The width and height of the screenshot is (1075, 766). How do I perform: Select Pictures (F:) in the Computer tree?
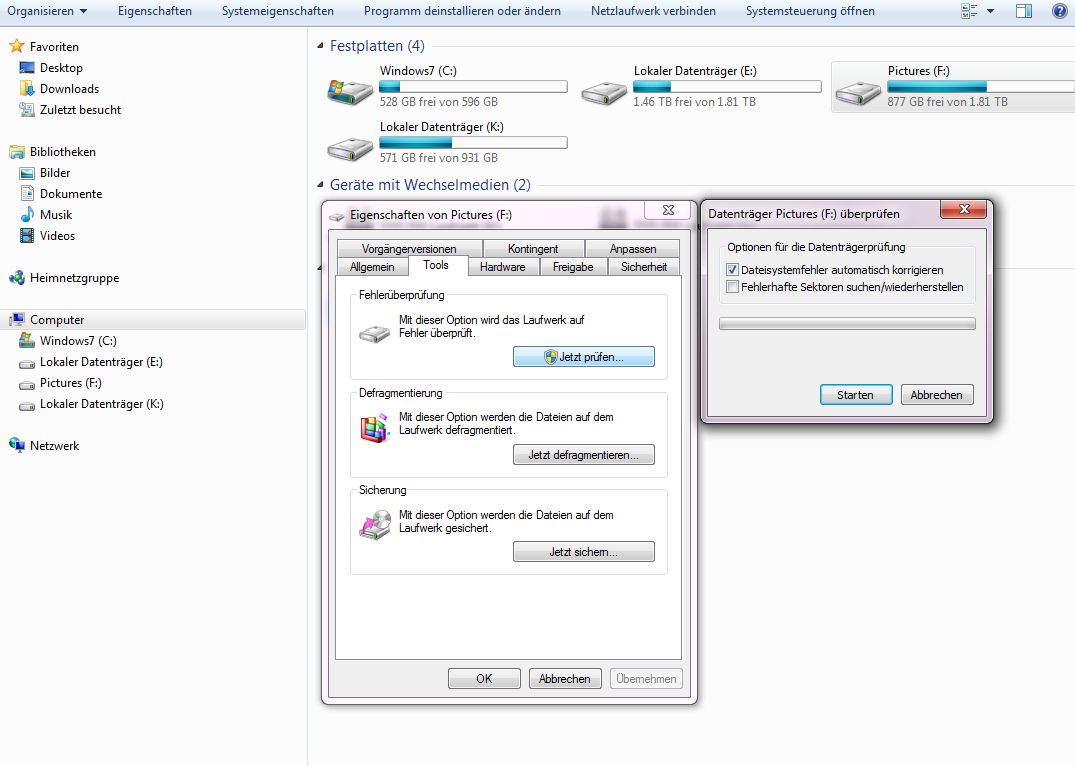70,383
